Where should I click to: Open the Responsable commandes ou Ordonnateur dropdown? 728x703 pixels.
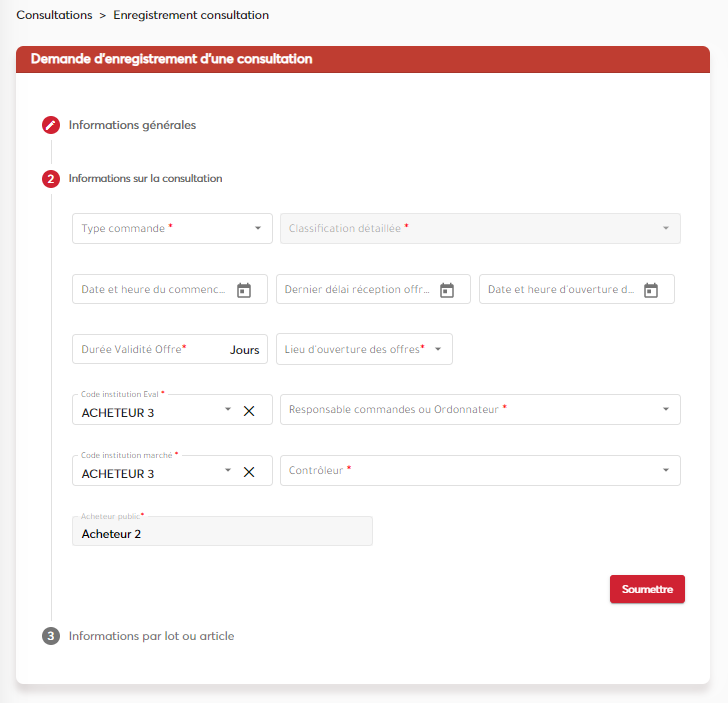point(666,409)
